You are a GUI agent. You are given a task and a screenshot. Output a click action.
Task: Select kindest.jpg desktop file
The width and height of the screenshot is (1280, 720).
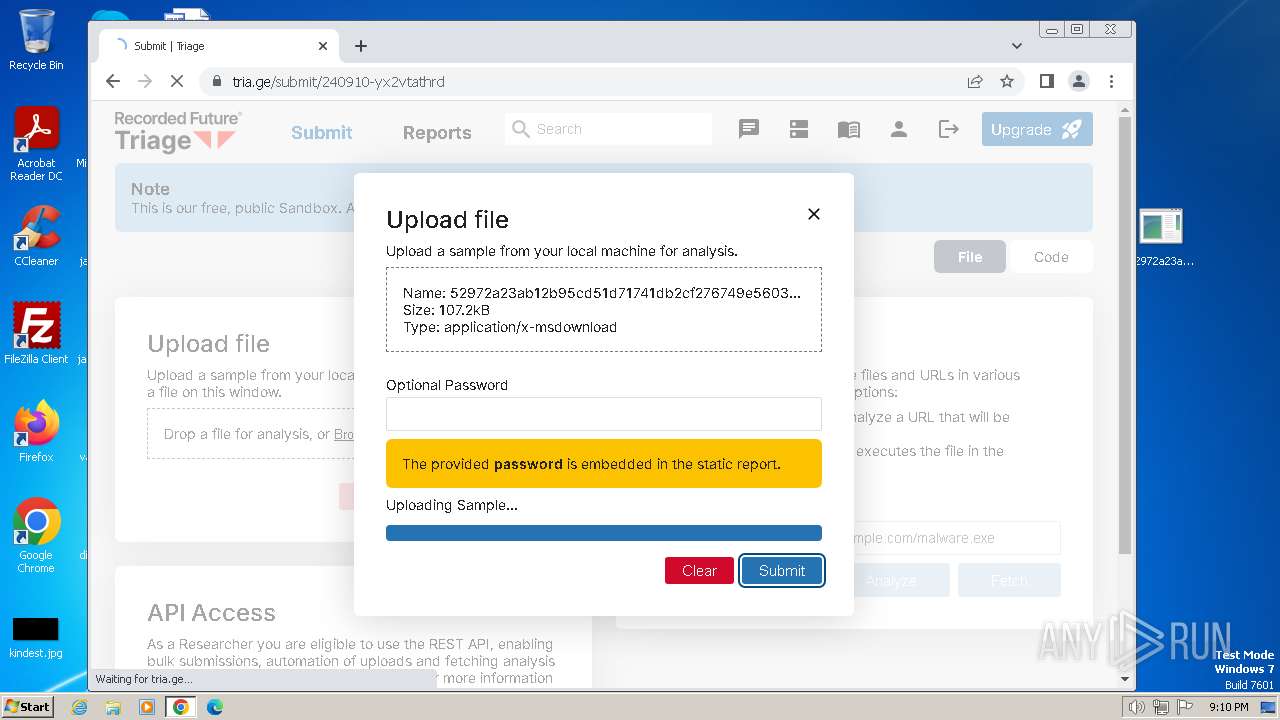35,637
